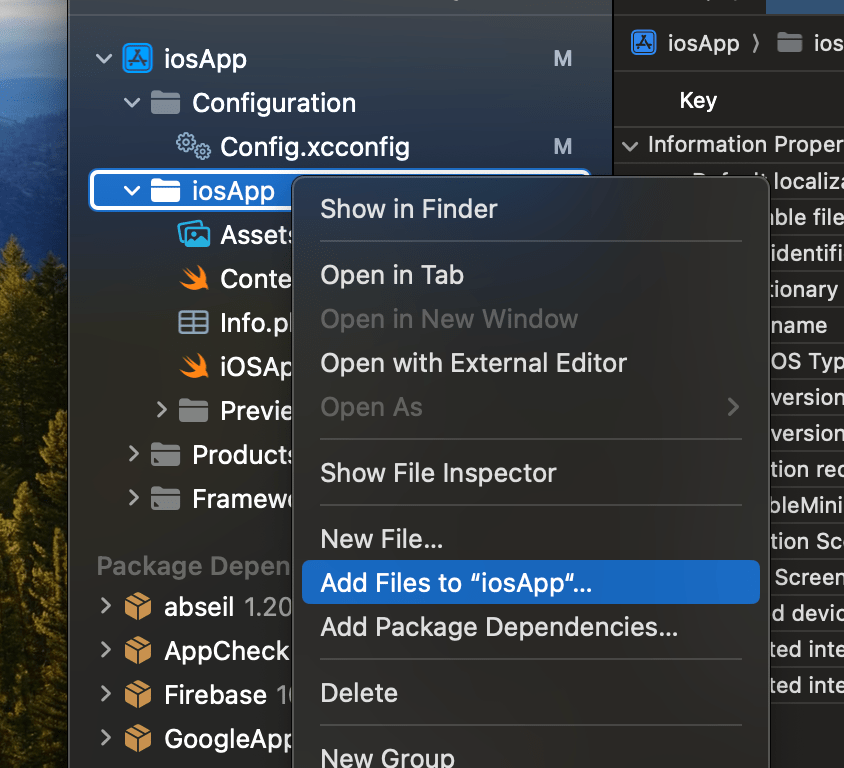Click the Firebase package box icon
The height and width of the screenshot is (768, 844).
click(x=137, y=695)
